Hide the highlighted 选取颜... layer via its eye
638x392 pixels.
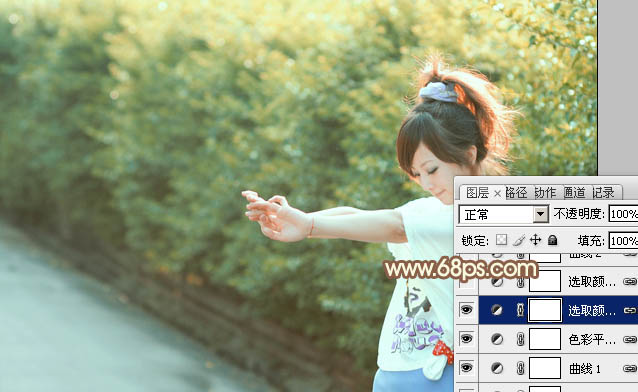[466, 310]
